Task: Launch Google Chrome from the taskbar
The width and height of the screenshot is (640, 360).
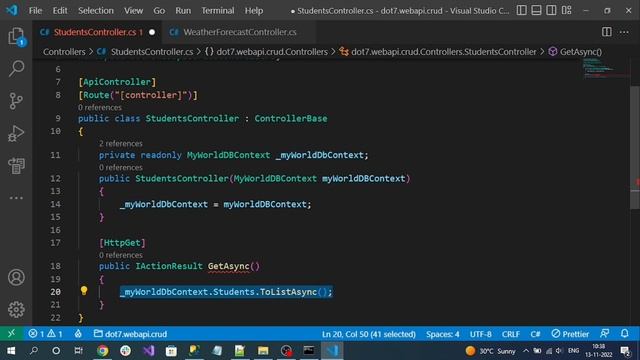Action: tap(102, 351)
